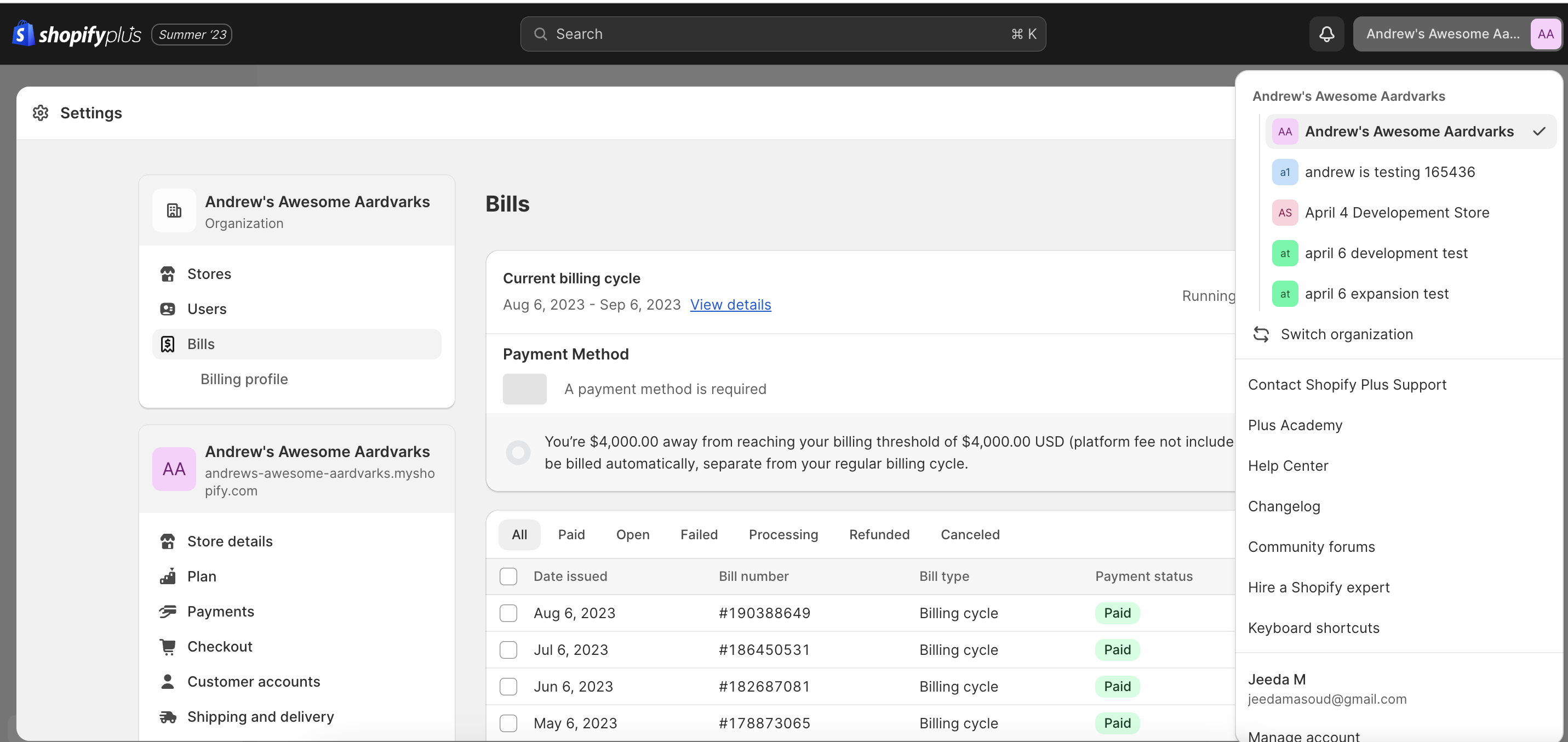
Task: Click the AA avatar in top bar
Action: point(1545,34)
